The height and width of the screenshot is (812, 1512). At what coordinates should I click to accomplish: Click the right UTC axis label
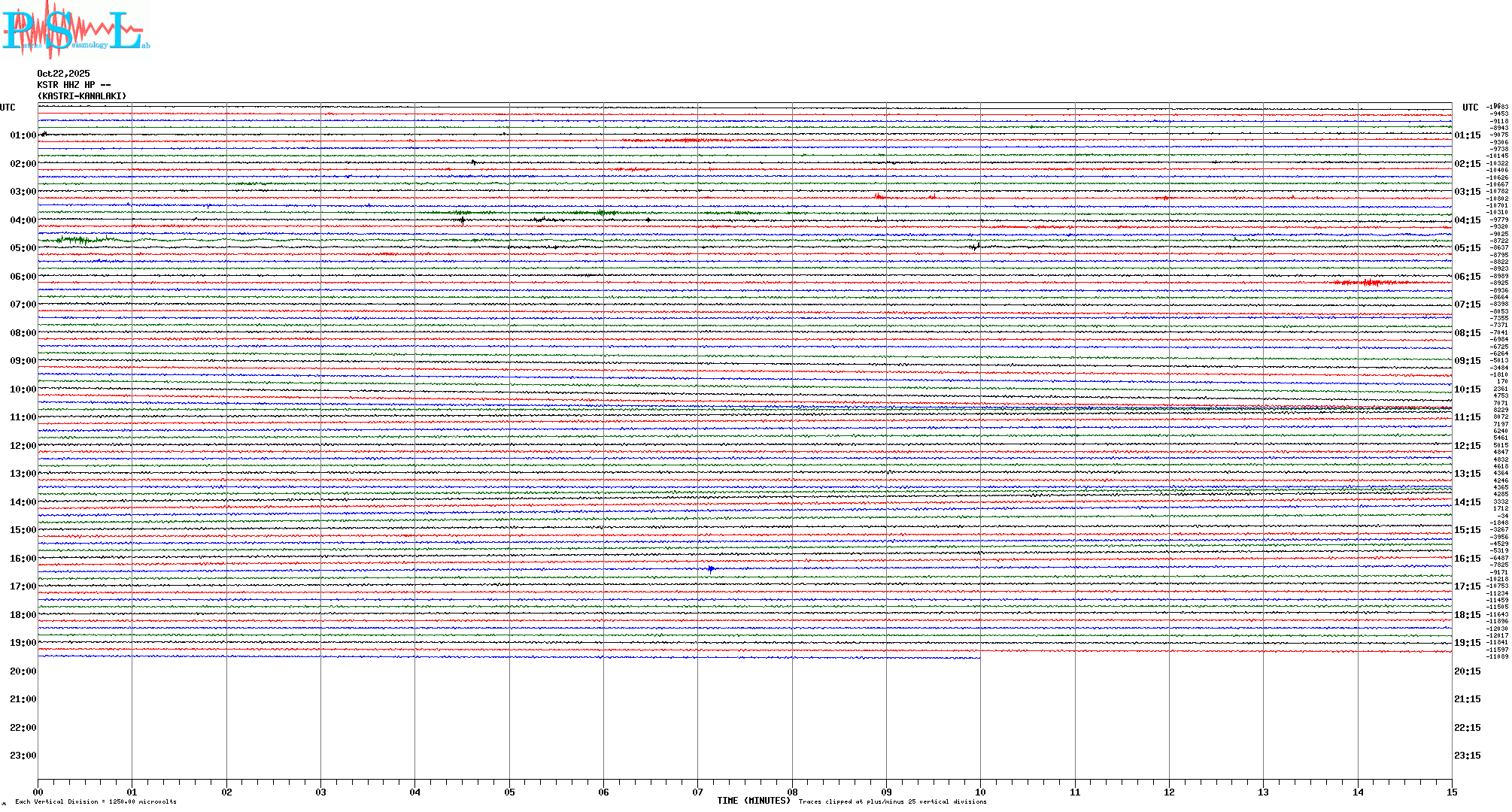click(x=1470, y=108)
